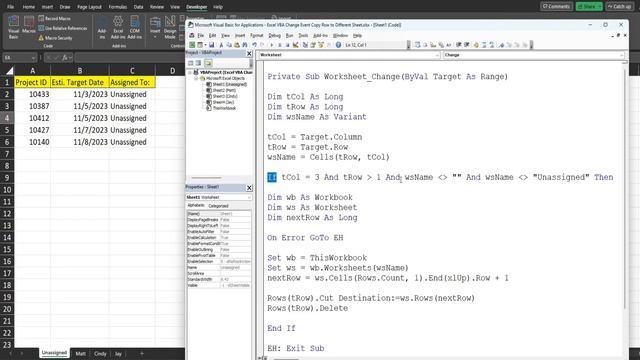Click Toggle Folders icon in Project pane
Viewport: 640px width, 360px height.
(208, 63)
